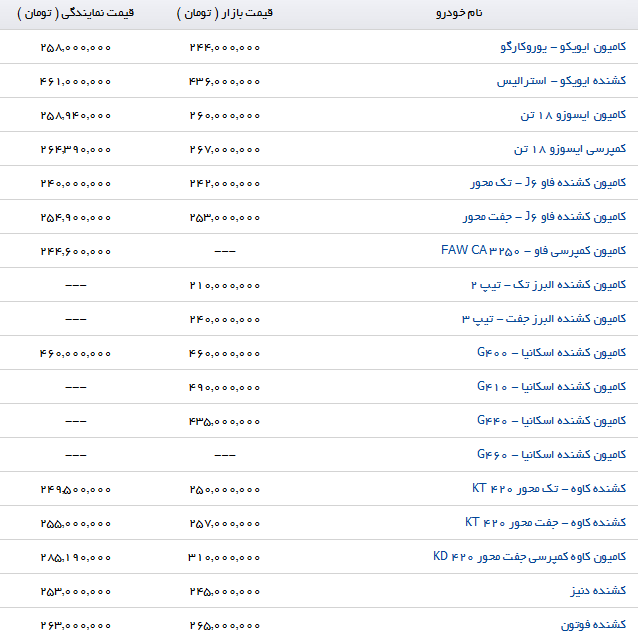Select dealer price 254,900,000 for FAW J6 جفت محور
This screenshot has height=638, width=638.
pyautogui.click(x=76, y=217)
